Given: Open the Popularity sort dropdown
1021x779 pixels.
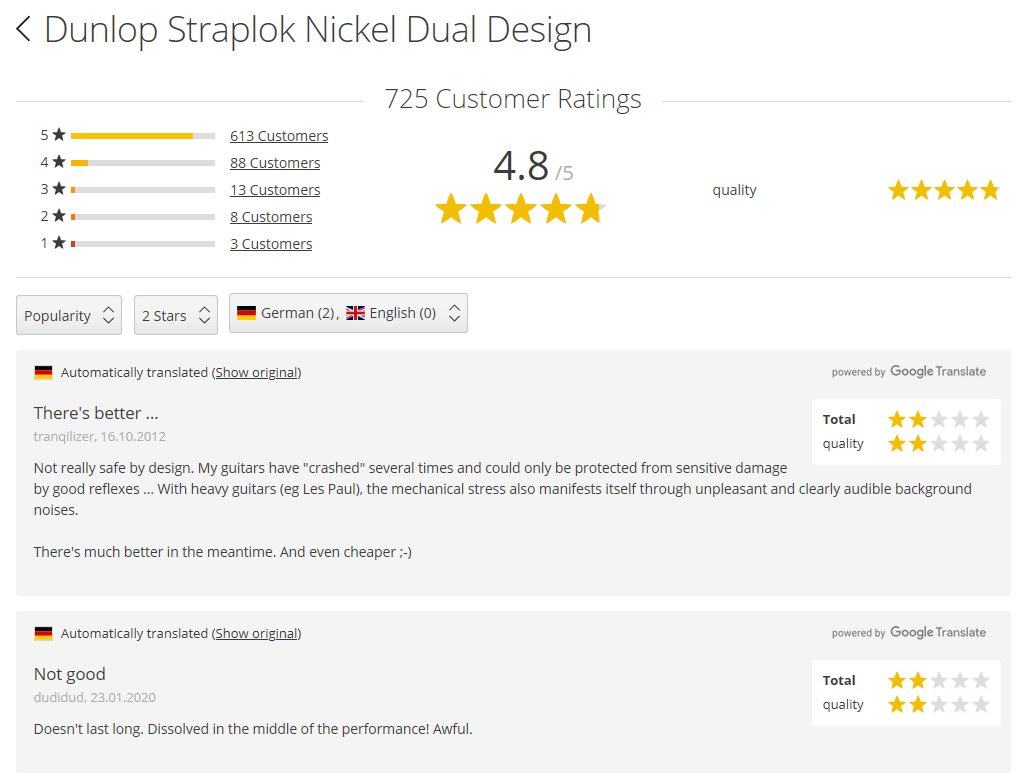Looking at the screenshot, I should point(69,315).
